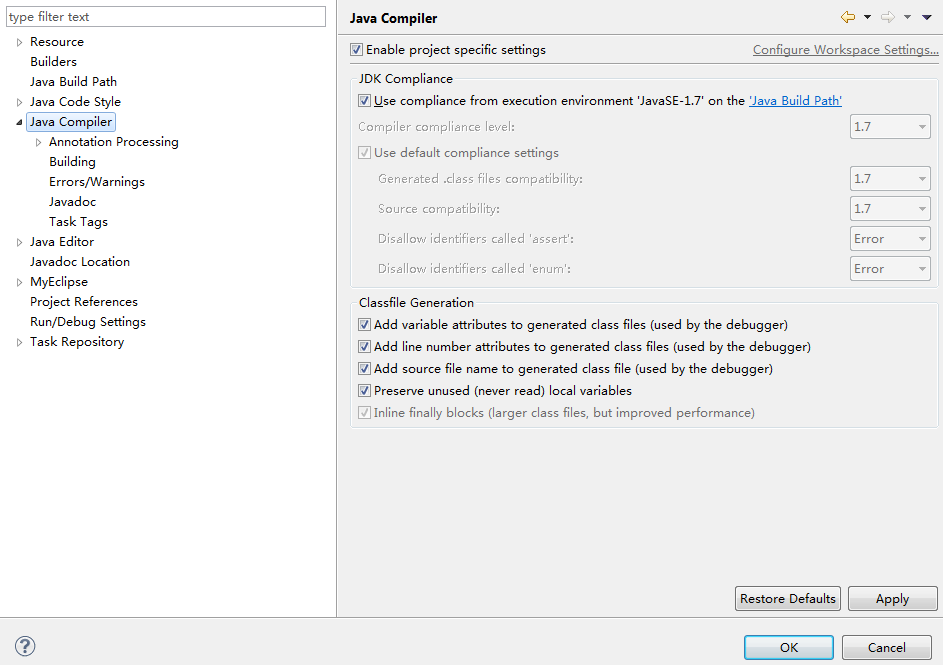This screenshot has height=665, width=943.
Task: Collapse the Java Compiler tree node
Action: [19, 122]
